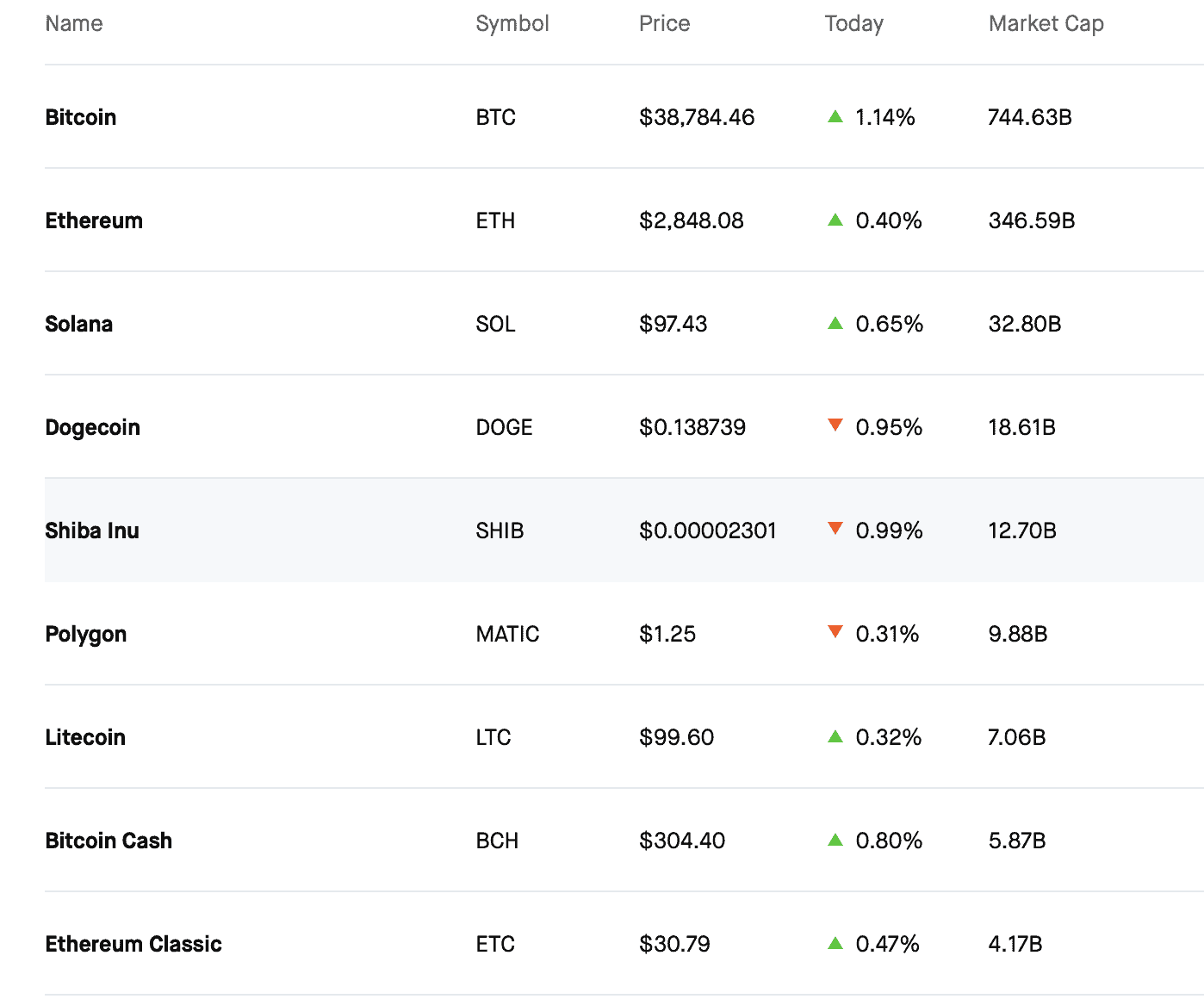The height and width of the screenshot is (999, 1204).
Task: Click the 9.88B market cap
Action: coord(1018,634)
